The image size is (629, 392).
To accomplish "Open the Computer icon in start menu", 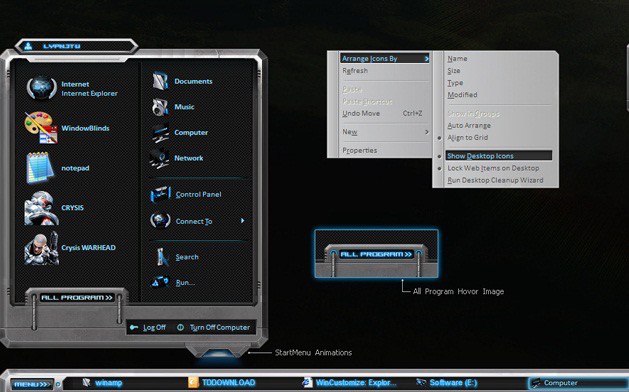I will pyautogui.click(x=160, y=133).
